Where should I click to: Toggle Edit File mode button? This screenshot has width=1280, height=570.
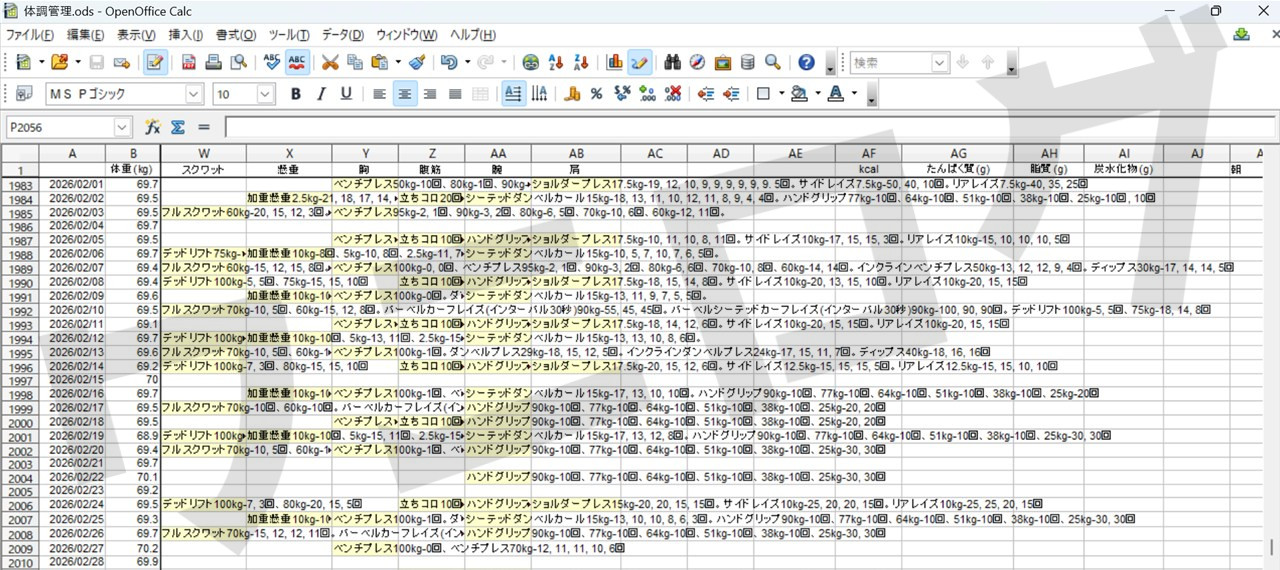click(x=155, y=62)
